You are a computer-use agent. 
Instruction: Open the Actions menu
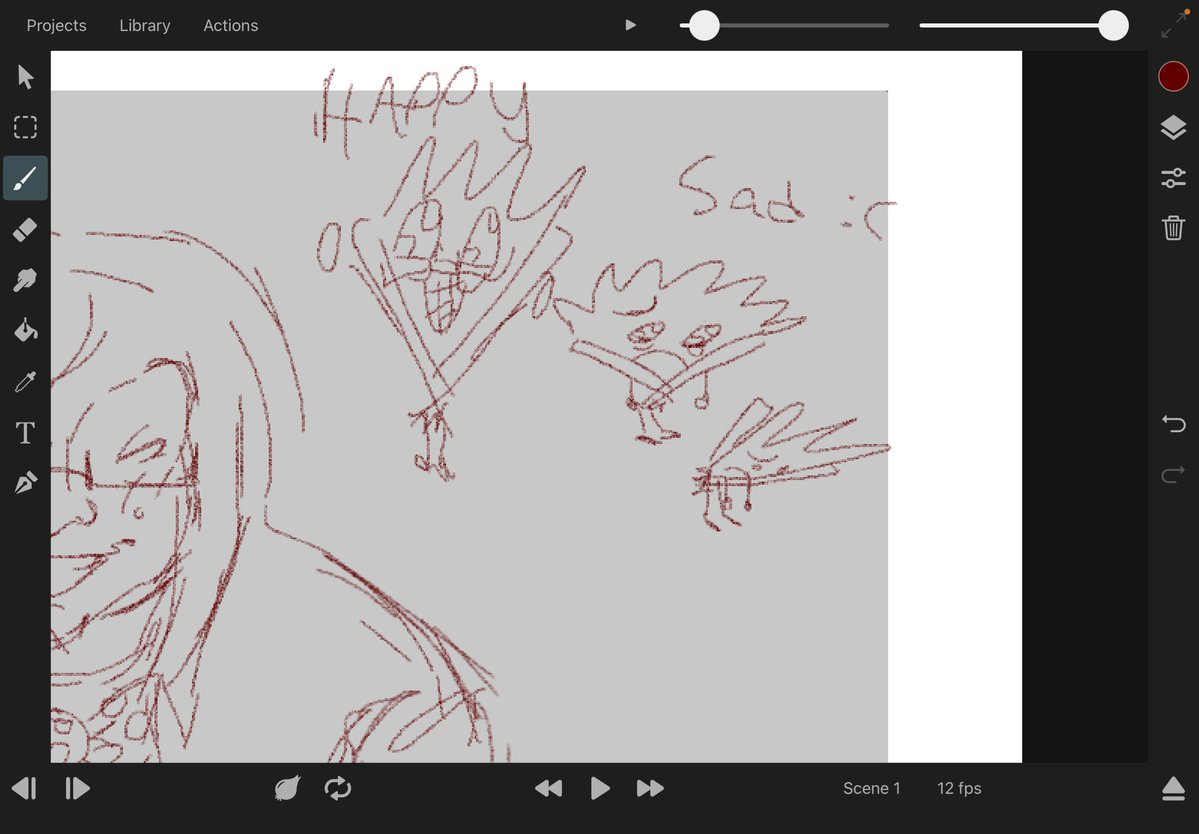[230, 25]
